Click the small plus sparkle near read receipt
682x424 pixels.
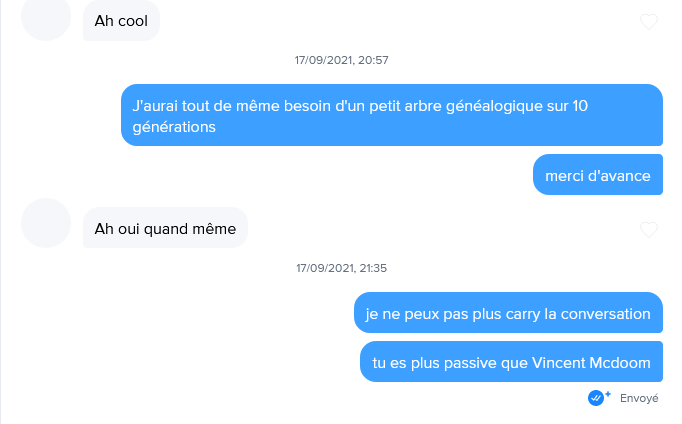pos(608,394)
